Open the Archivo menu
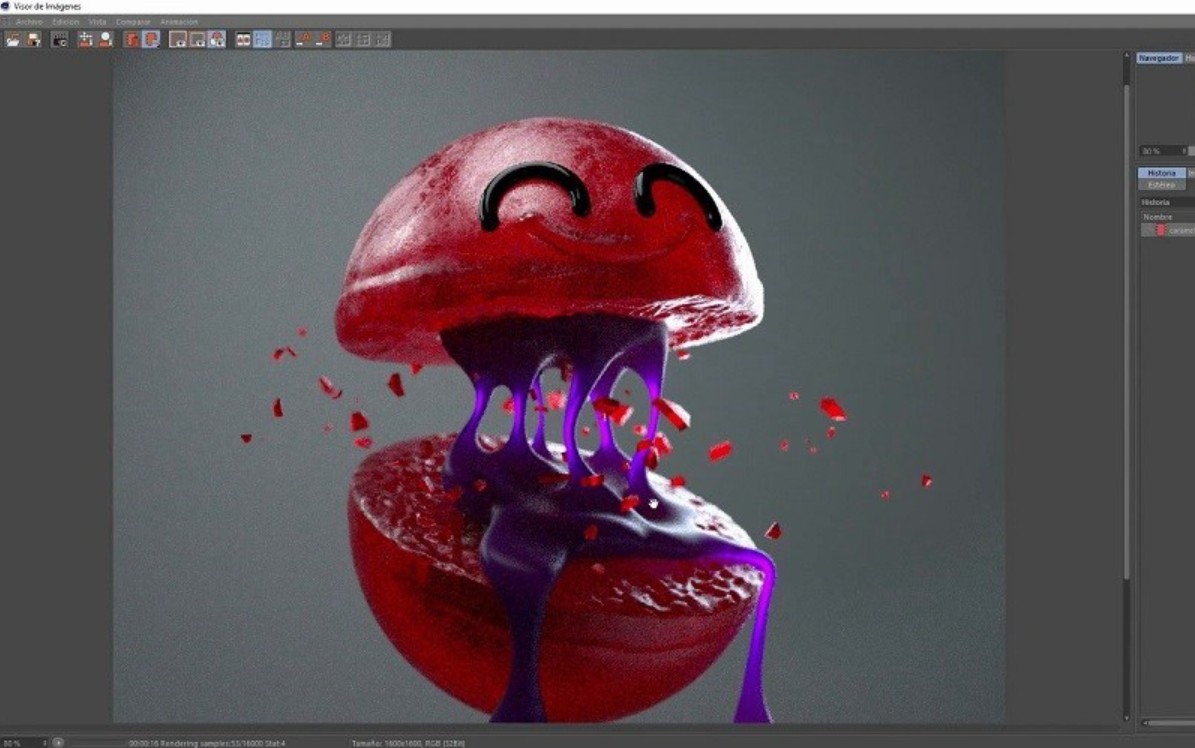Image resolution: width=1195 pixels, height=748 pixels. click(29, 21)
